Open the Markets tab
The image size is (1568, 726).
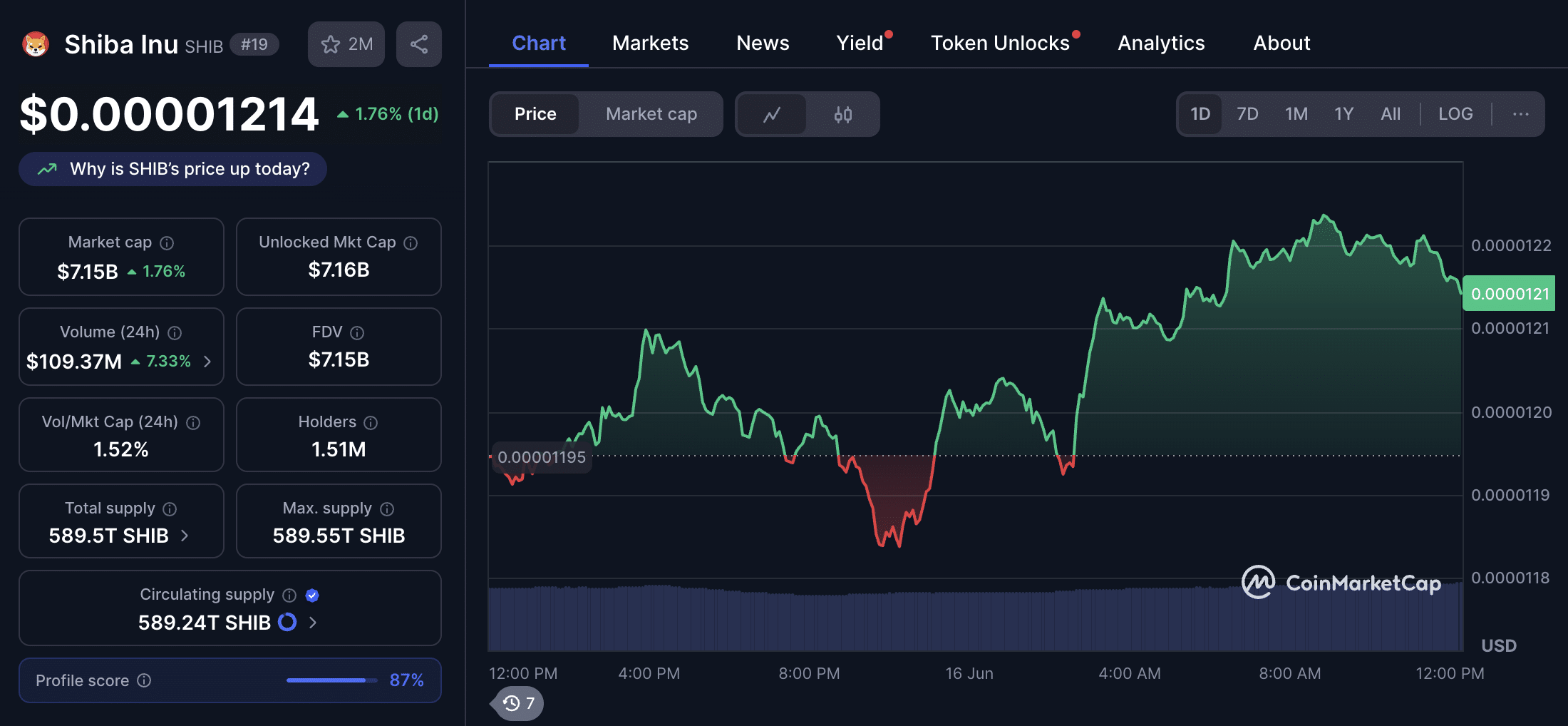pos(650,43)
